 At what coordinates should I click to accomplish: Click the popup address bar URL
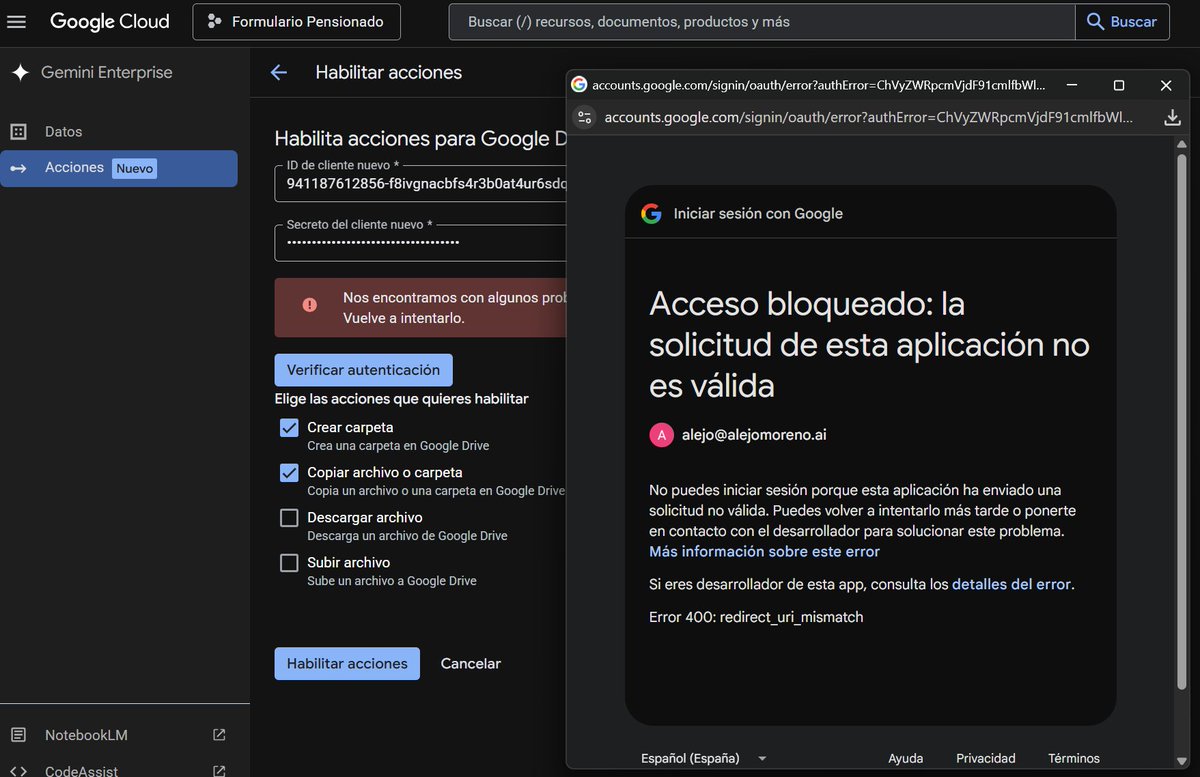coord(869,117)
